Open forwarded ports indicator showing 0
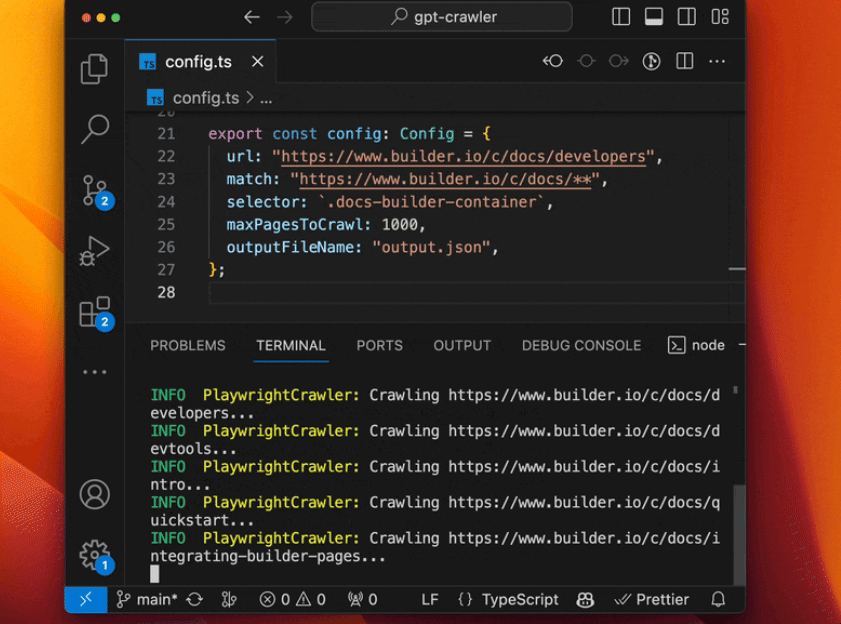 pos(363,599)
